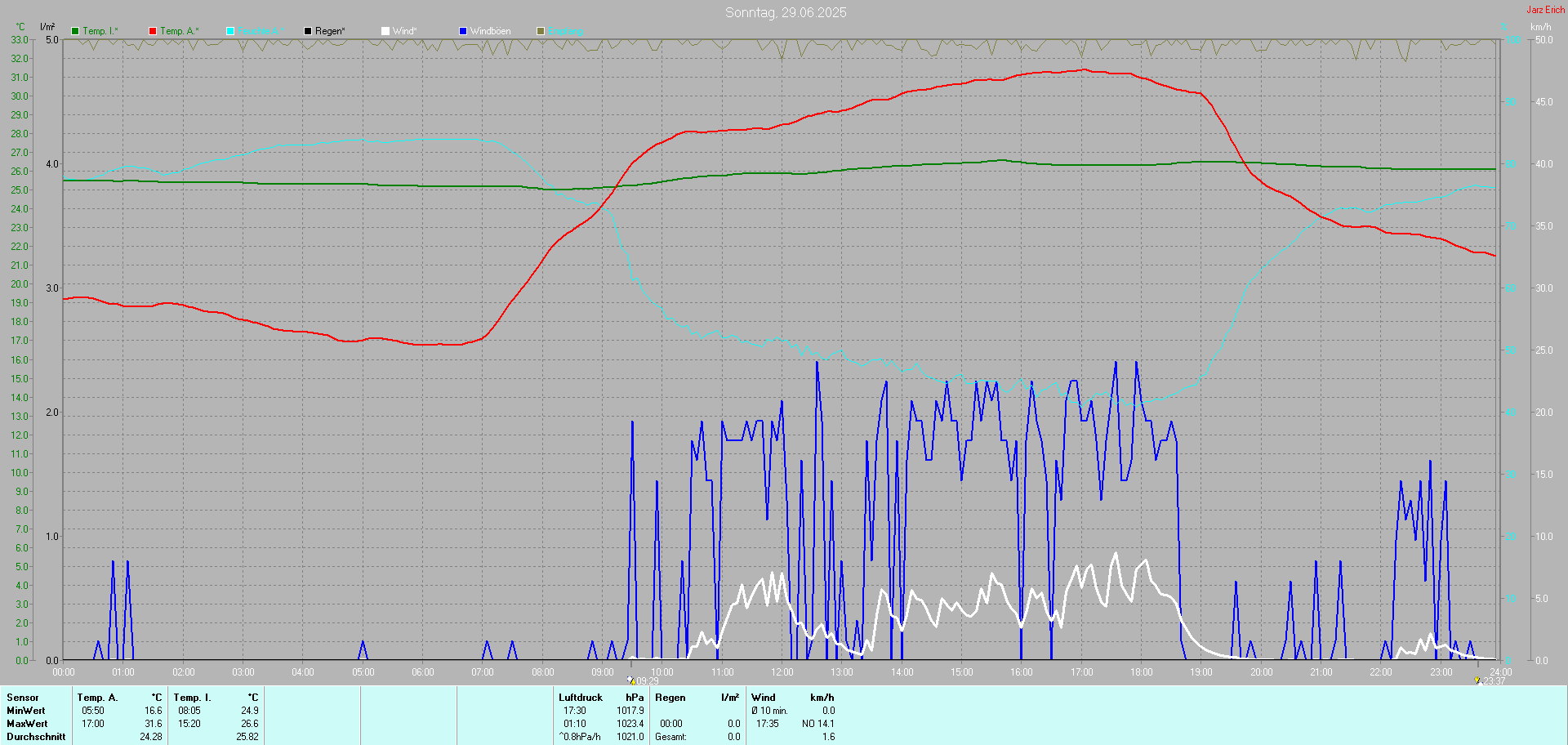
Task: Click the 'Sensor' row header in the table
Action: pyautogui.click(x=23, y=698)
